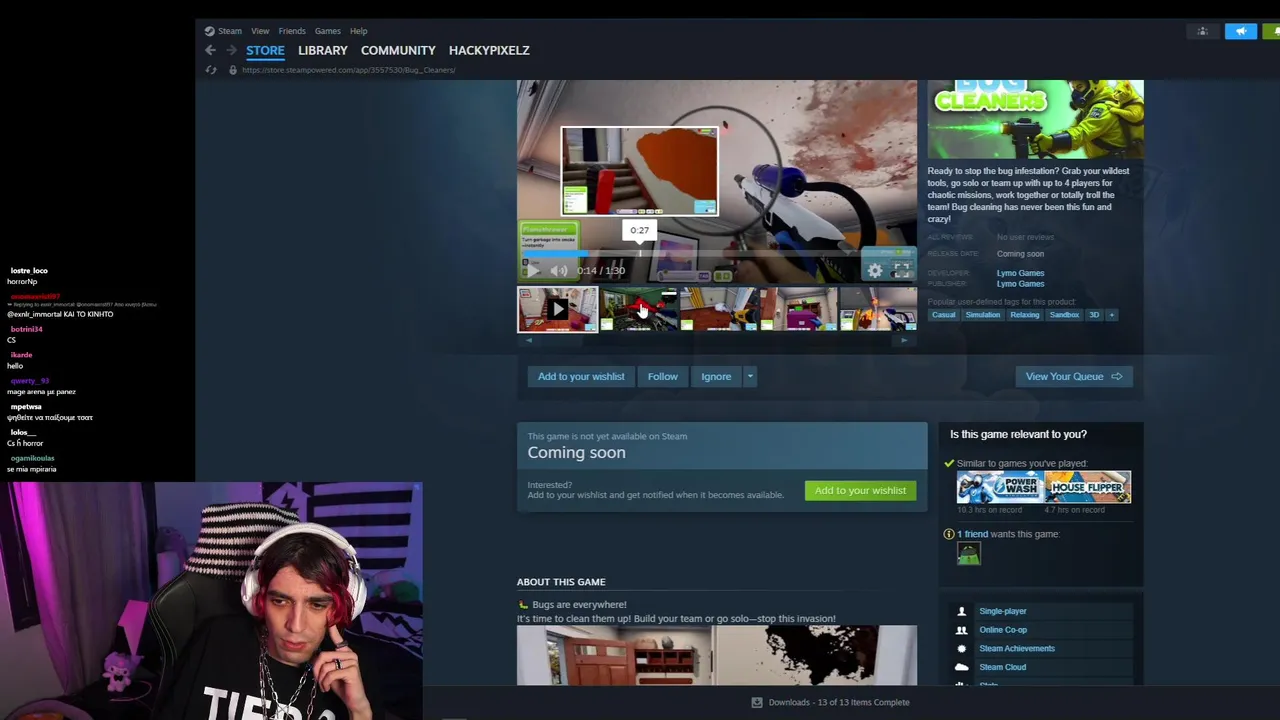Toggle trailer fullscreen icon
1280x720 pixels.
(x=901, y=270)
